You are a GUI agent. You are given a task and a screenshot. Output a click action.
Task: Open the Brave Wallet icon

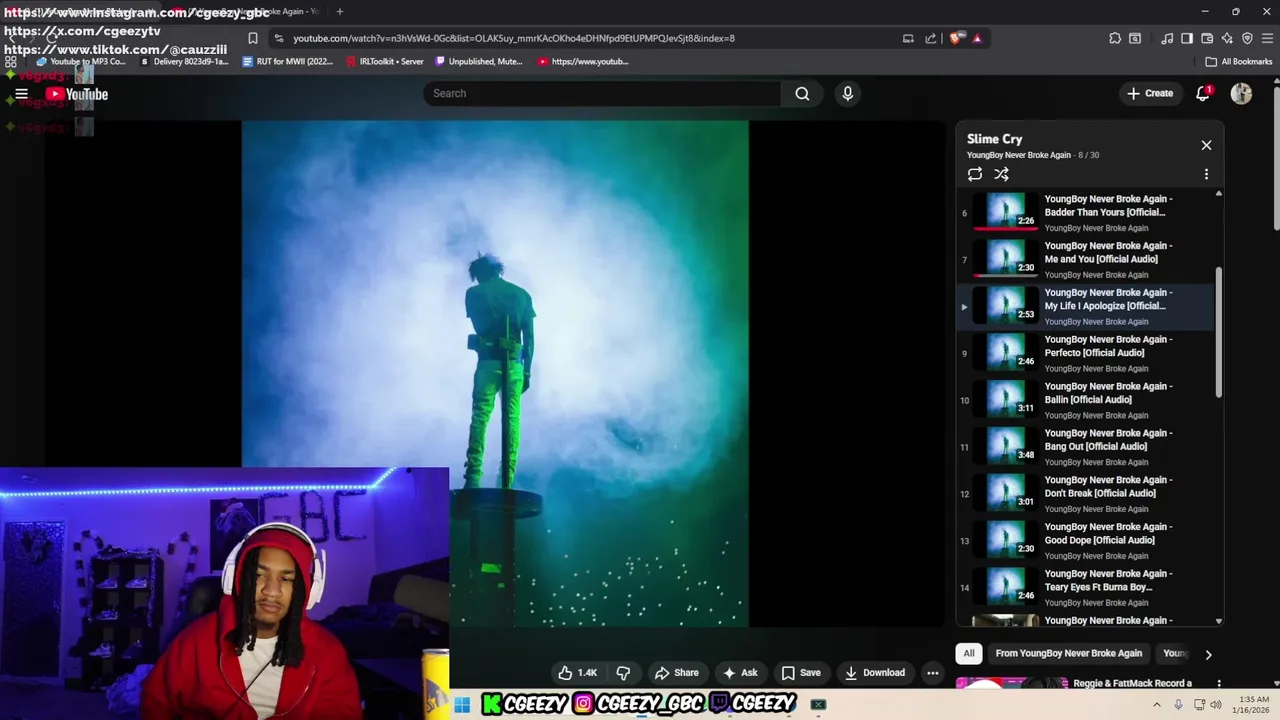(x=1207, y=38)
